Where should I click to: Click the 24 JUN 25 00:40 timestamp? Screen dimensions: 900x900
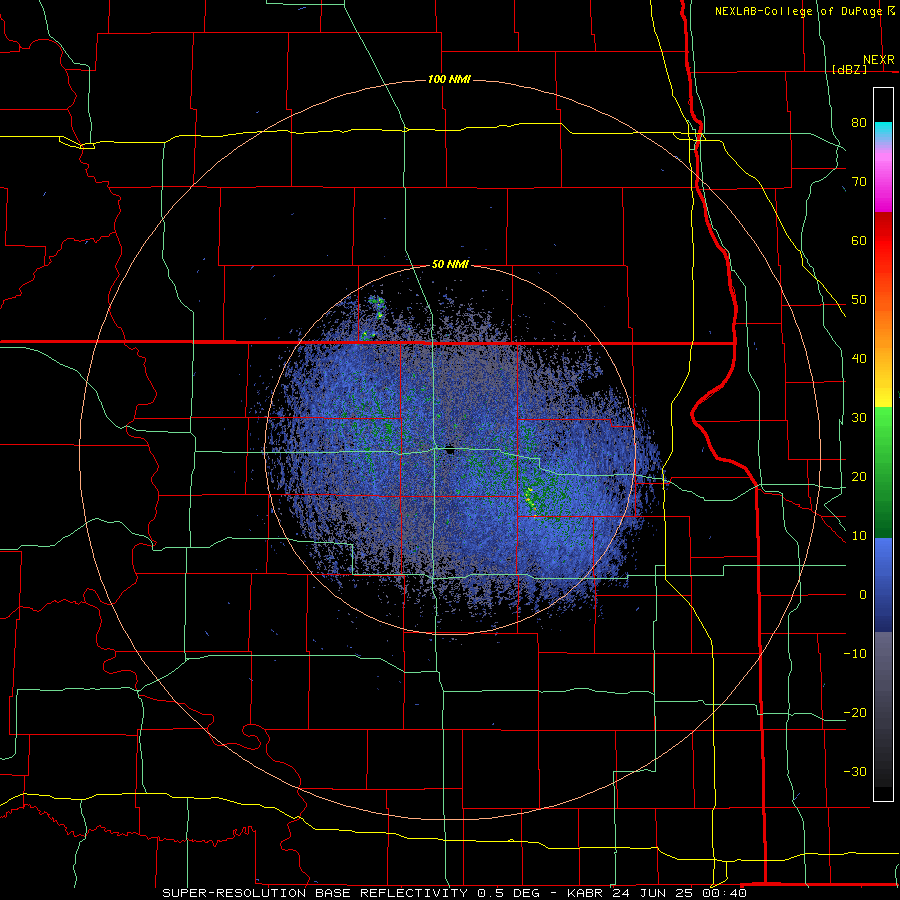(x=679, y=893)
